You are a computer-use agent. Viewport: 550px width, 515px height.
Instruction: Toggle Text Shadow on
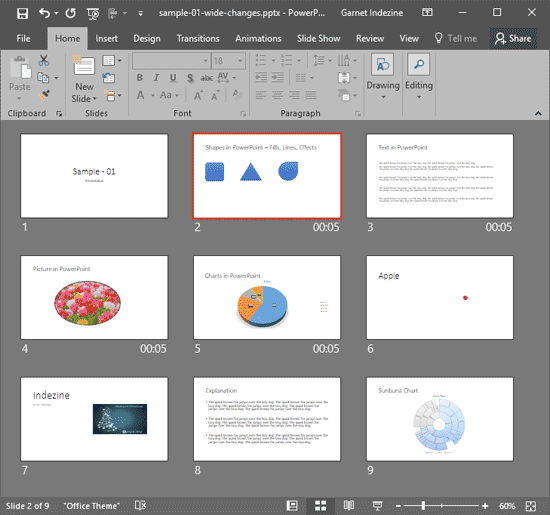(190, 78)
